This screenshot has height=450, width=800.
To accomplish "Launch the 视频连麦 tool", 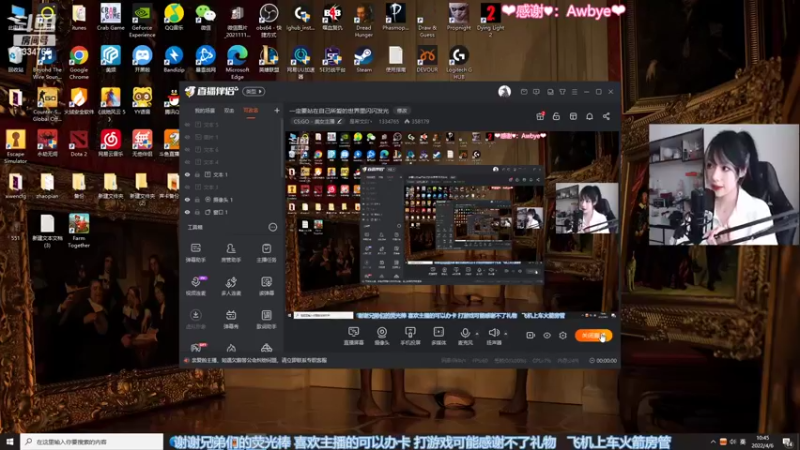I will pos(195,286).
